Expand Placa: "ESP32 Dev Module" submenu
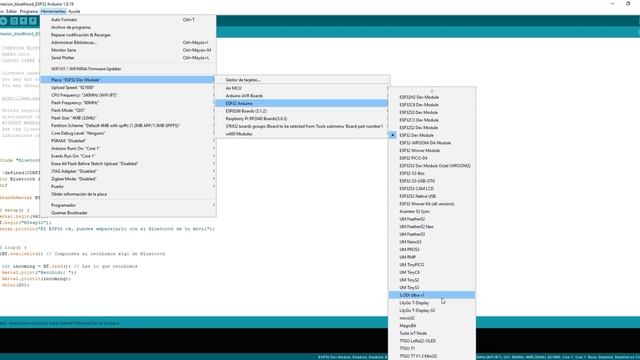The height and width of the screenshot is (360, 640). click(128, 80)
